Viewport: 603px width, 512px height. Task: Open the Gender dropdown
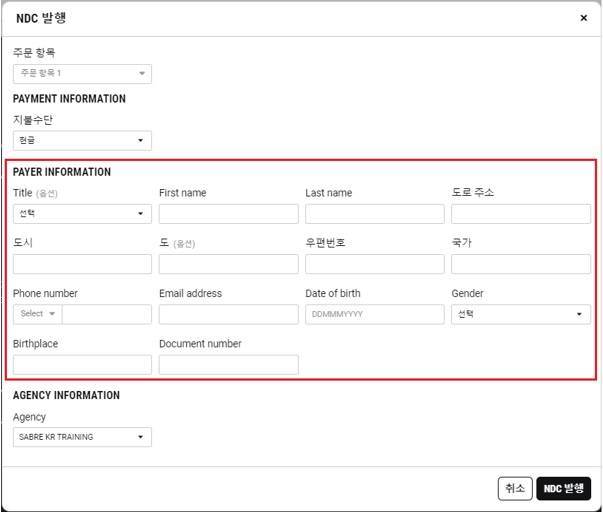(521, 314)
